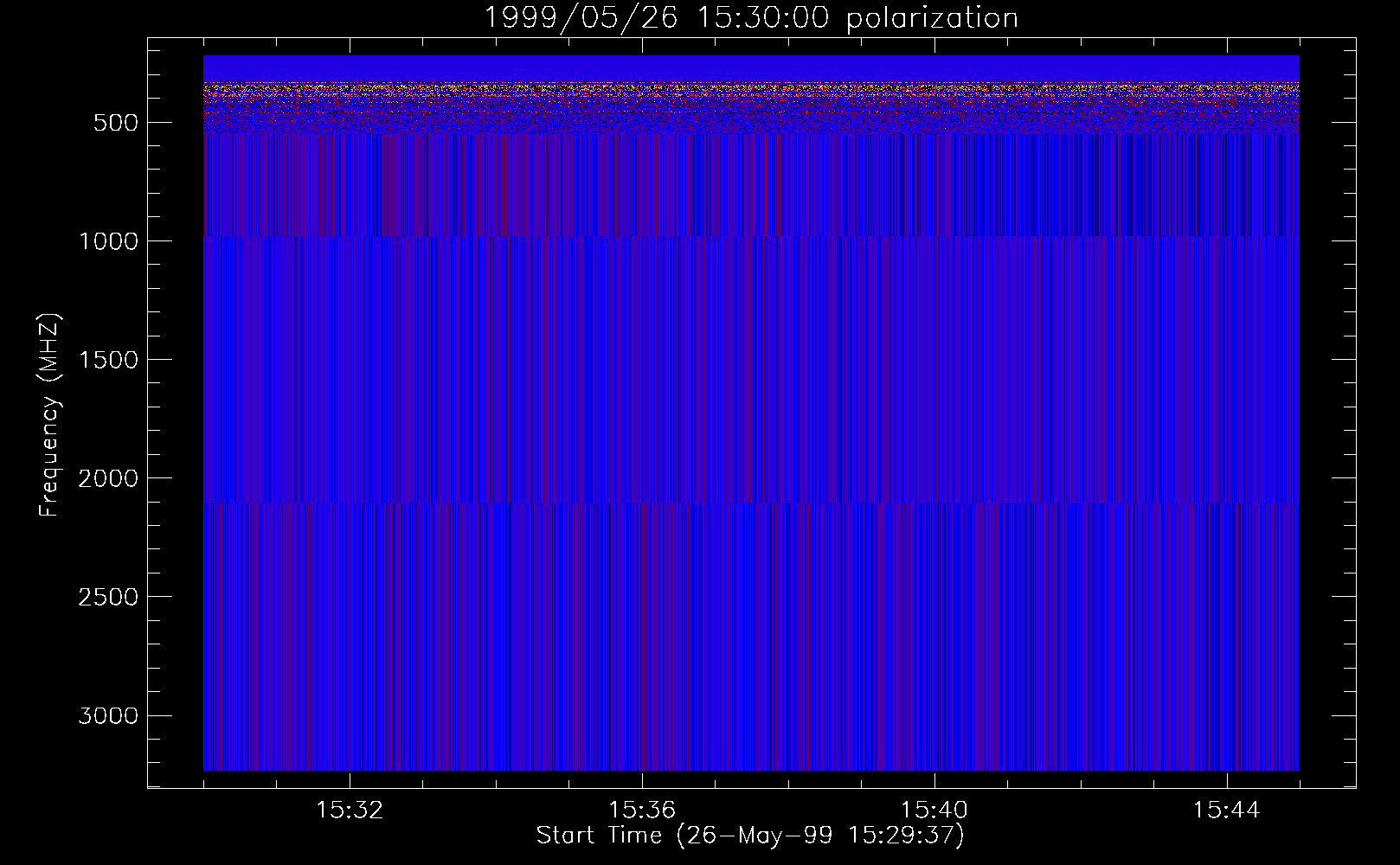Click the plot title "1999/05/26 15:30:00 polarization"
Screen dimensions: 1400x865
[751, 18]
